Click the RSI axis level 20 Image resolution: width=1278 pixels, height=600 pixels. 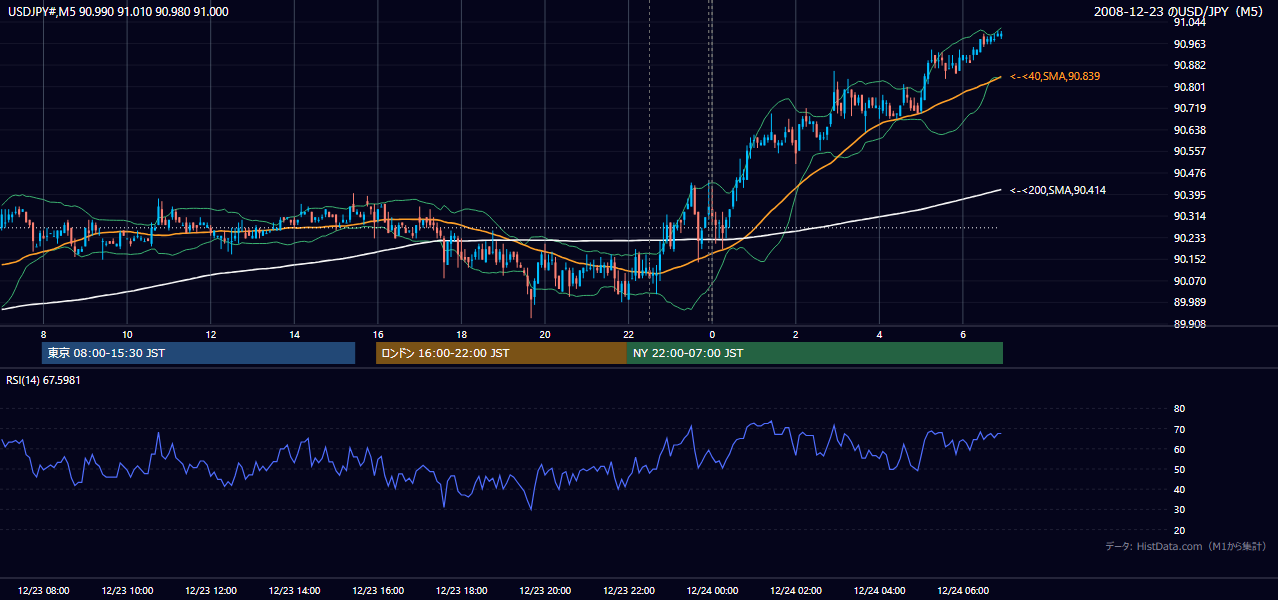click(1179, 530)
